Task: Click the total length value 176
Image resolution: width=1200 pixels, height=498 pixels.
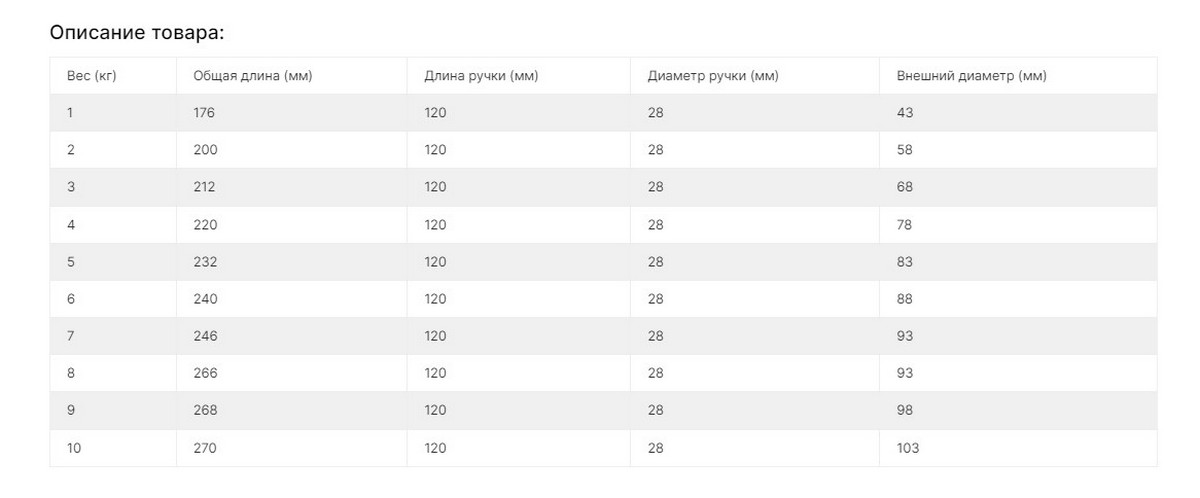Action: [x=204, y=113]
